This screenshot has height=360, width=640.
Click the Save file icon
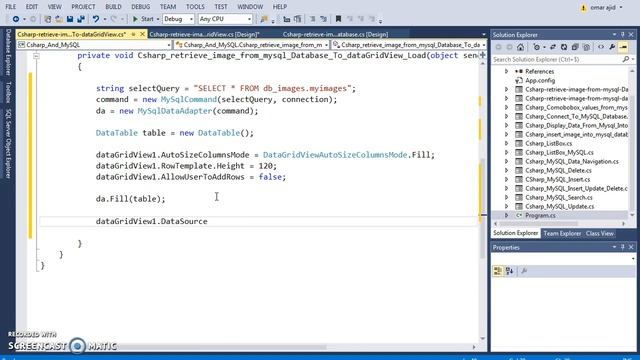[x=70, y=19]
